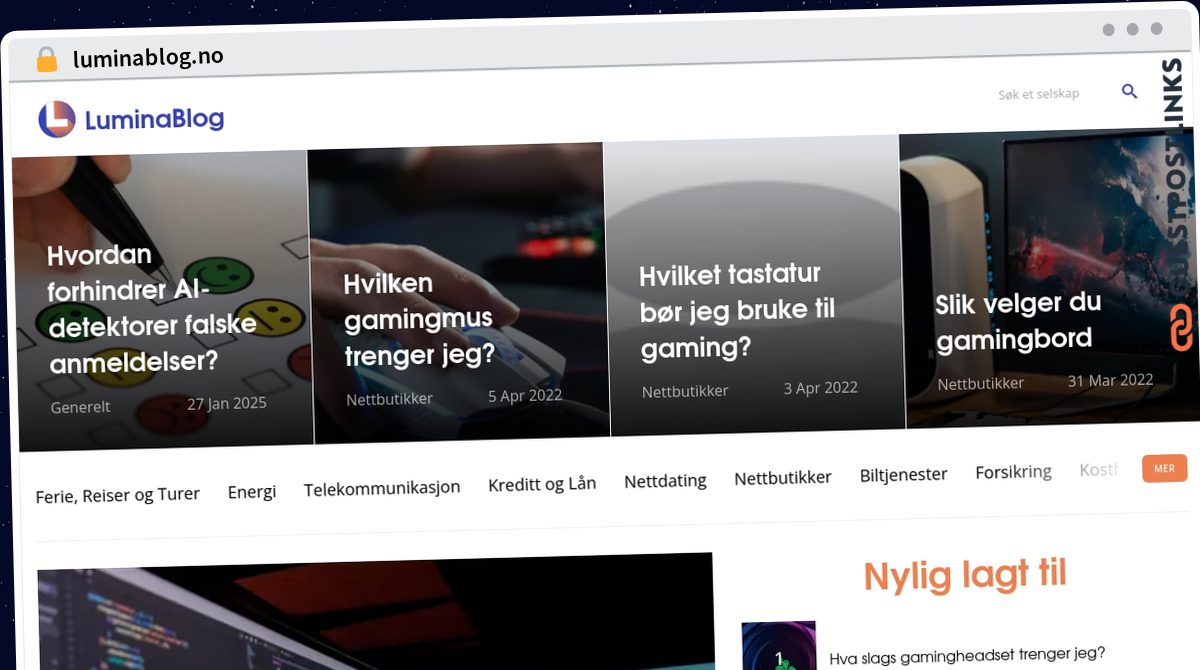Image resolution: width=1200 pixels, height=670 pixels.
Task: Open 'Hvilken gamingmus trenger jeg?' article
Action: (419, 318)
